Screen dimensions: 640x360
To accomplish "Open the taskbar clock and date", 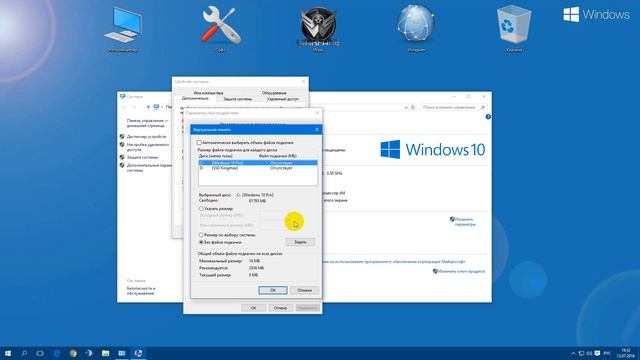I will pyautogui.click(x=626, y=353).
